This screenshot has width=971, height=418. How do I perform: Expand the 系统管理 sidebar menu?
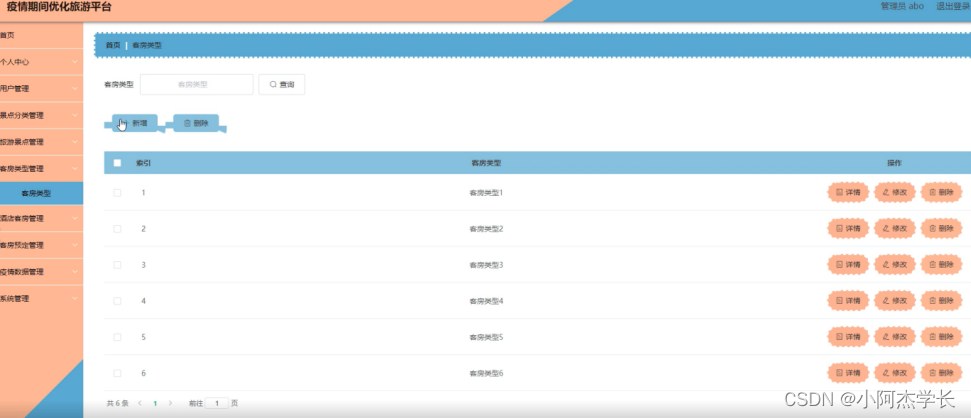(x=41, y=298)
